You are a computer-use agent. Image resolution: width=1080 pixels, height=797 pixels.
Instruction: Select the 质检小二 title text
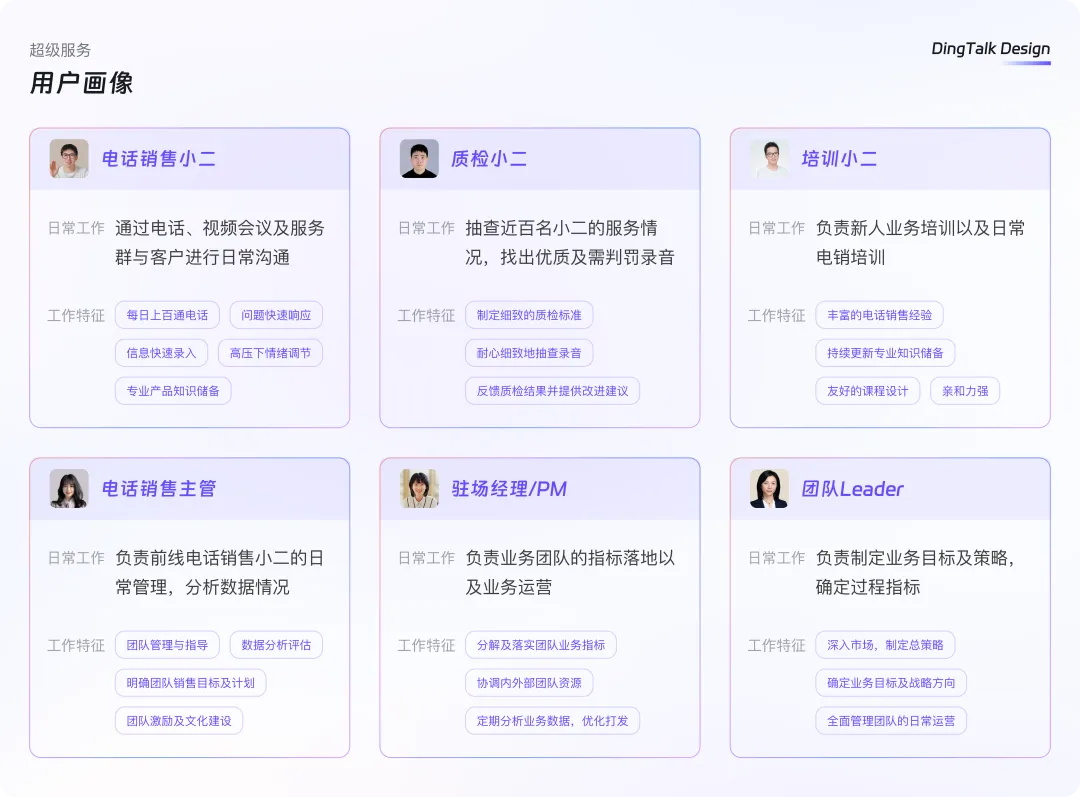click(x=490, y=158)
